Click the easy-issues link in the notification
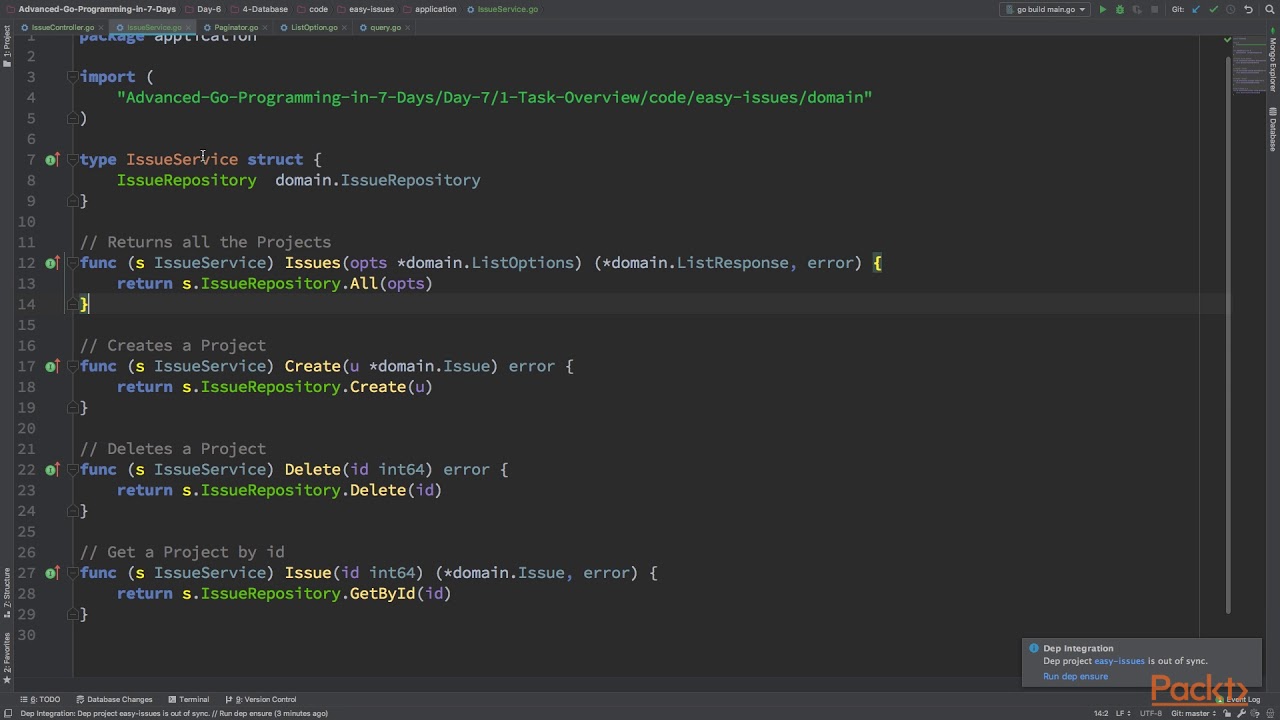The width and height of the screenshot is (1280, 720). point(1119,661)
